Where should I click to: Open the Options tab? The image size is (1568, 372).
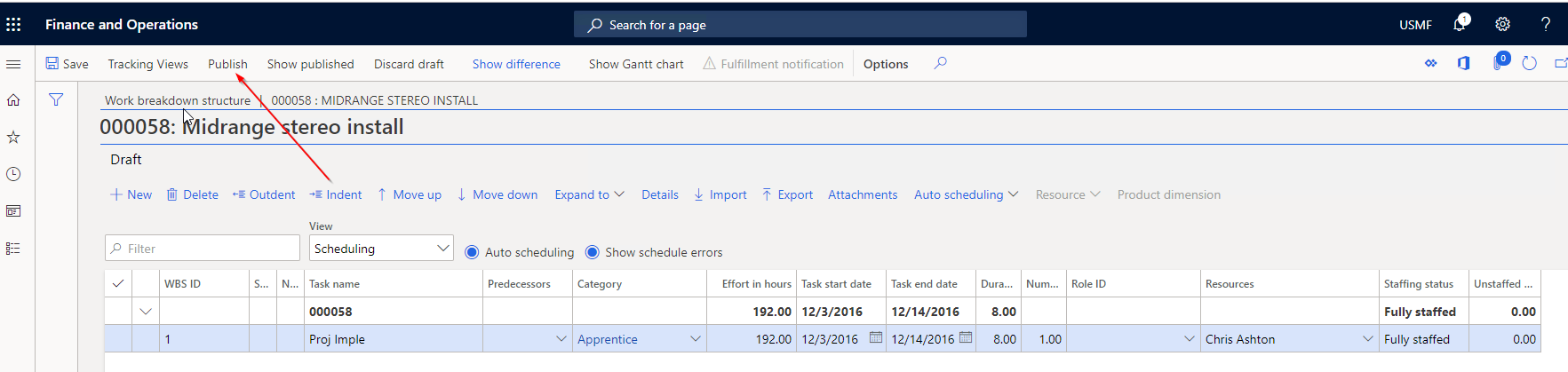point(886,64)
